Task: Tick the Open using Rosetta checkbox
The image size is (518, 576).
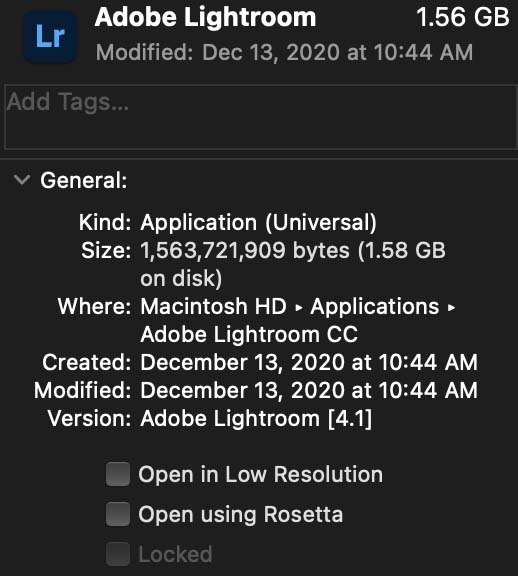Action: [118, 514]
